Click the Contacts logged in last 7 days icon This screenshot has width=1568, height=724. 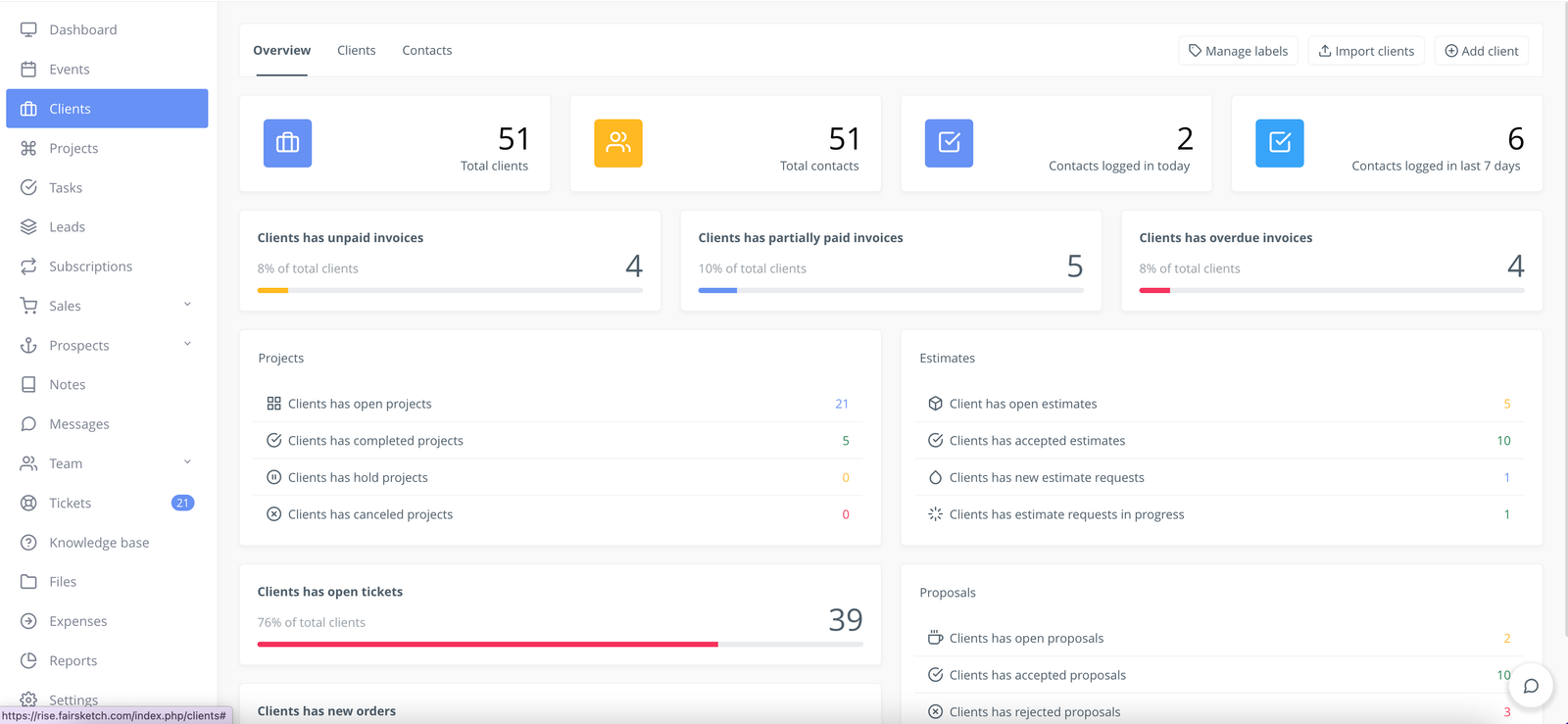[x=1279, y=143]
